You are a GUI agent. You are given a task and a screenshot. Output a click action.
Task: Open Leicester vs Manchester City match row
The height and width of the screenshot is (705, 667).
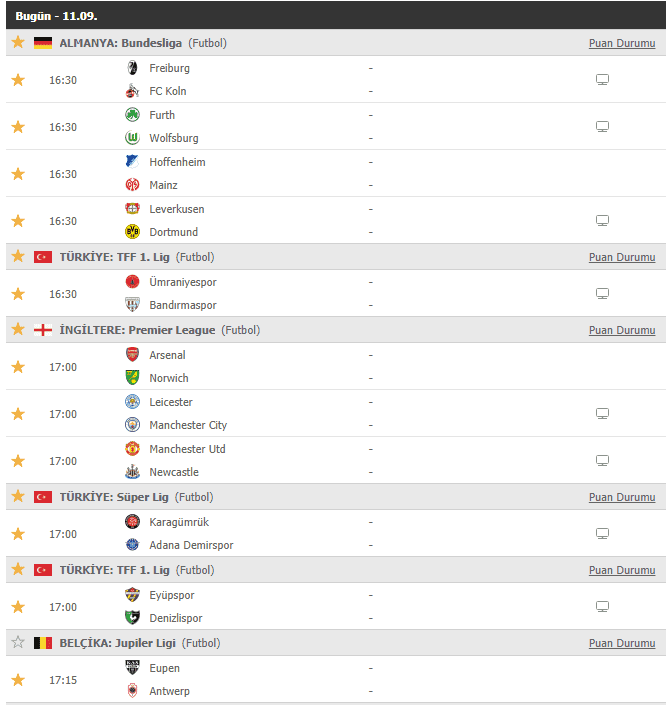point(336,413)
